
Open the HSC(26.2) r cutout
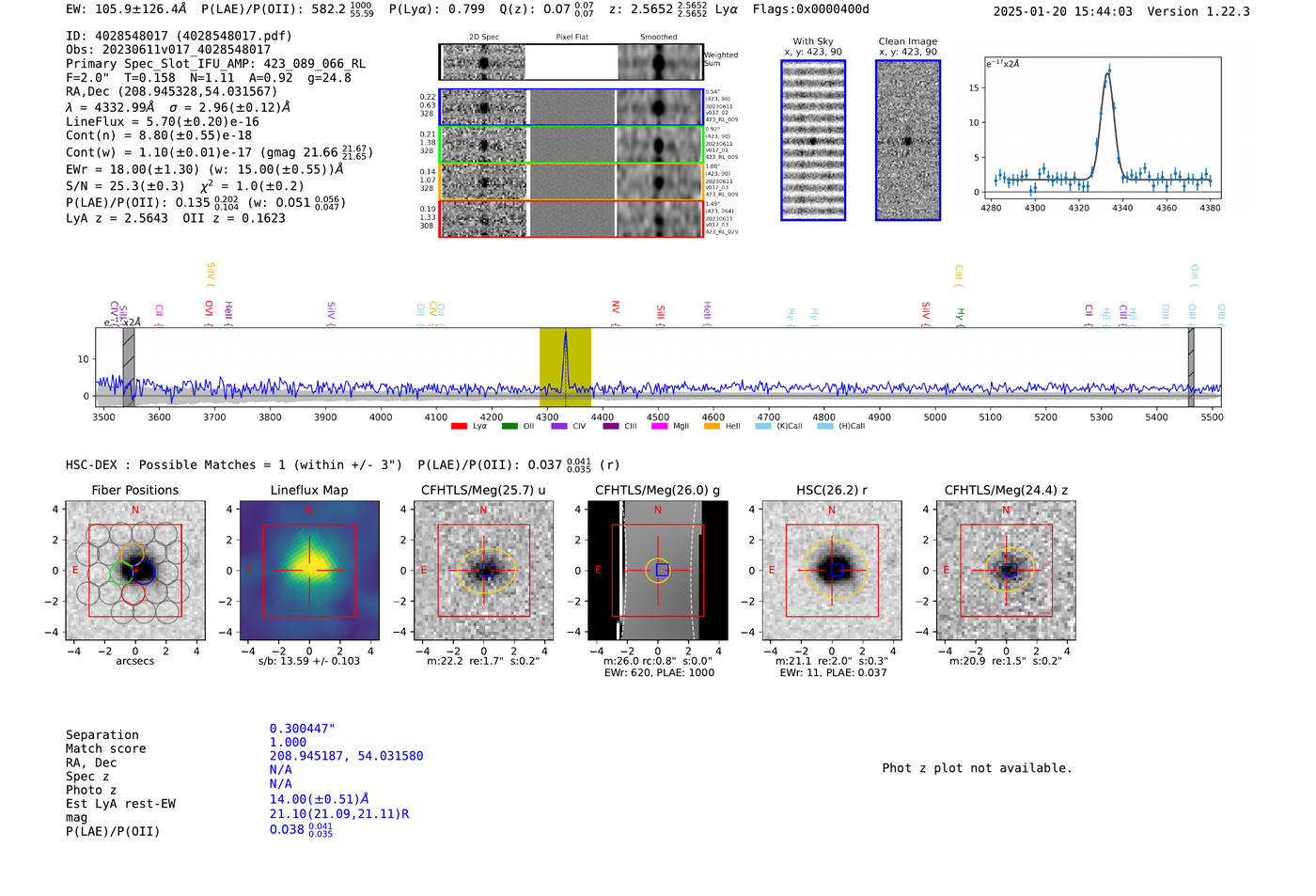832,571
